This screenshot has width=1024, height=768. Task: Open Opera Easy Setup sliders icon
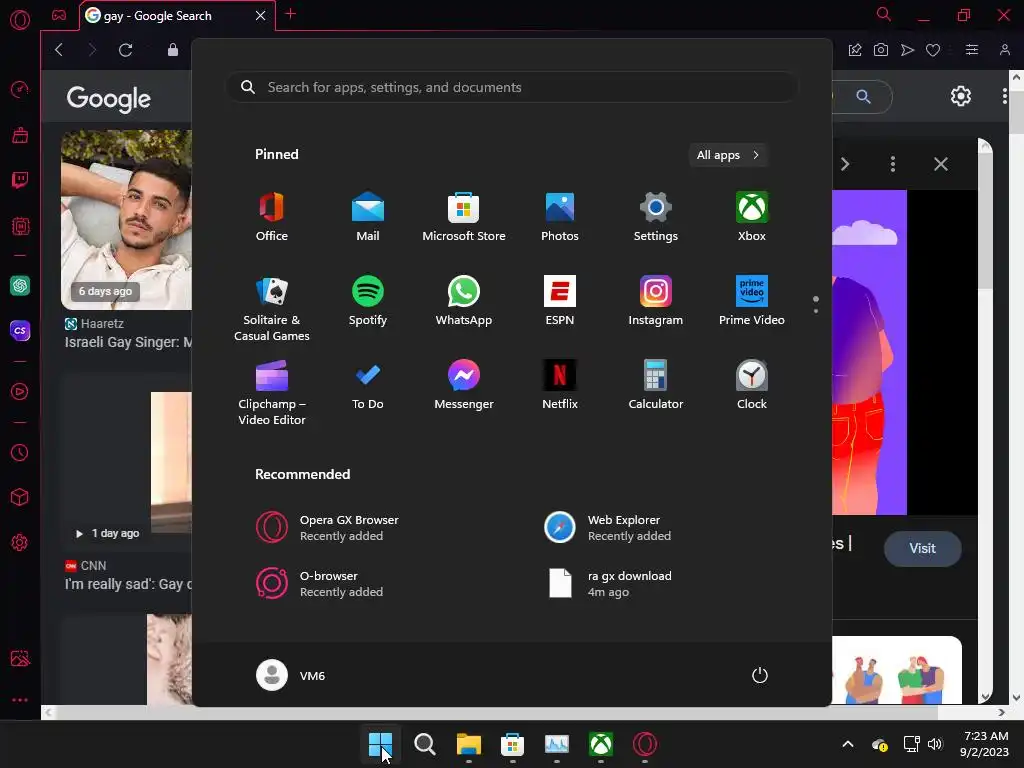(x=972, y=50)
